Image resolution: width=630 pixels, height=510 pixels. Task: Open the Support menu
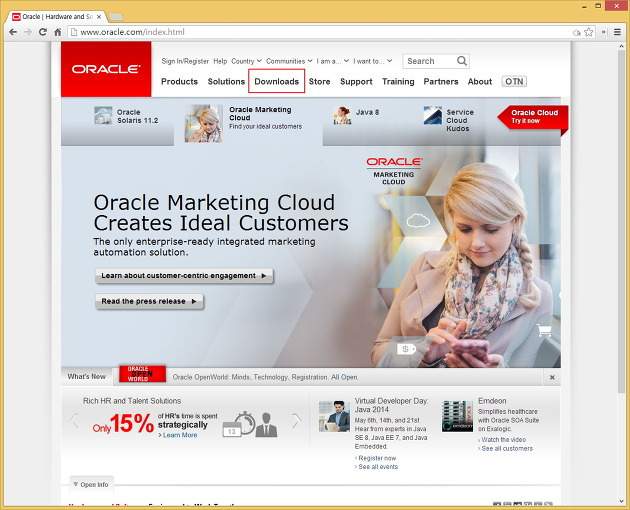pyautogui.click(x=356, y=82)
